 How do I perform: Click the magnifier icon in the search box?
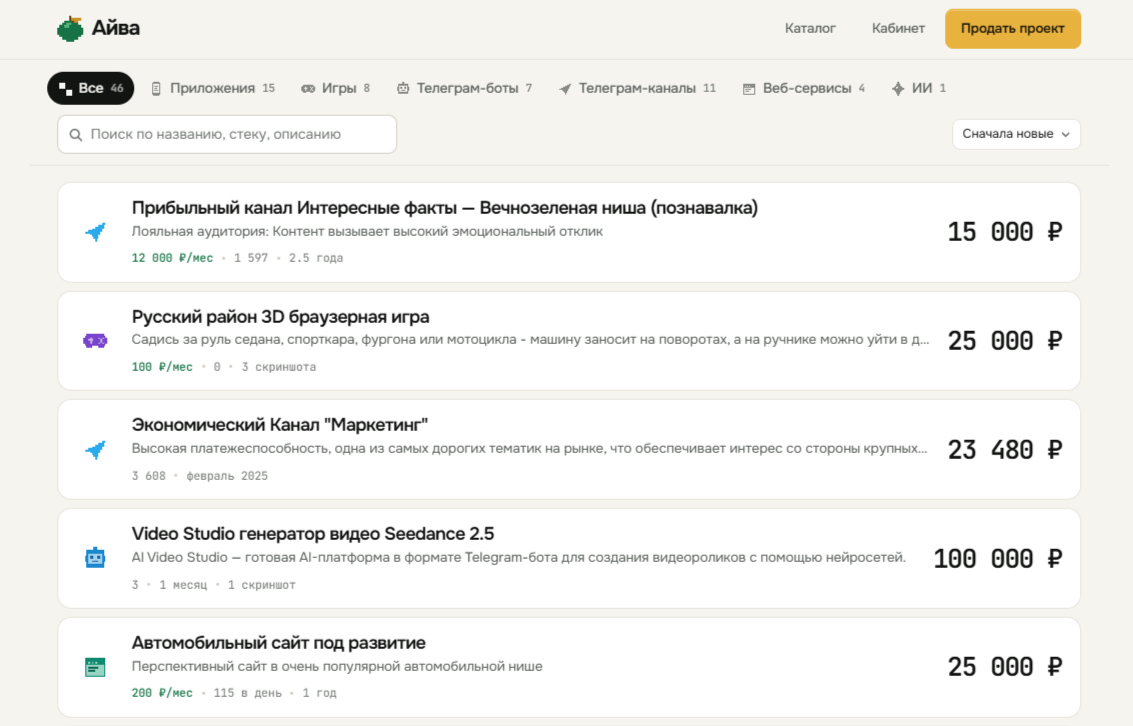click(x=75, y=135)
